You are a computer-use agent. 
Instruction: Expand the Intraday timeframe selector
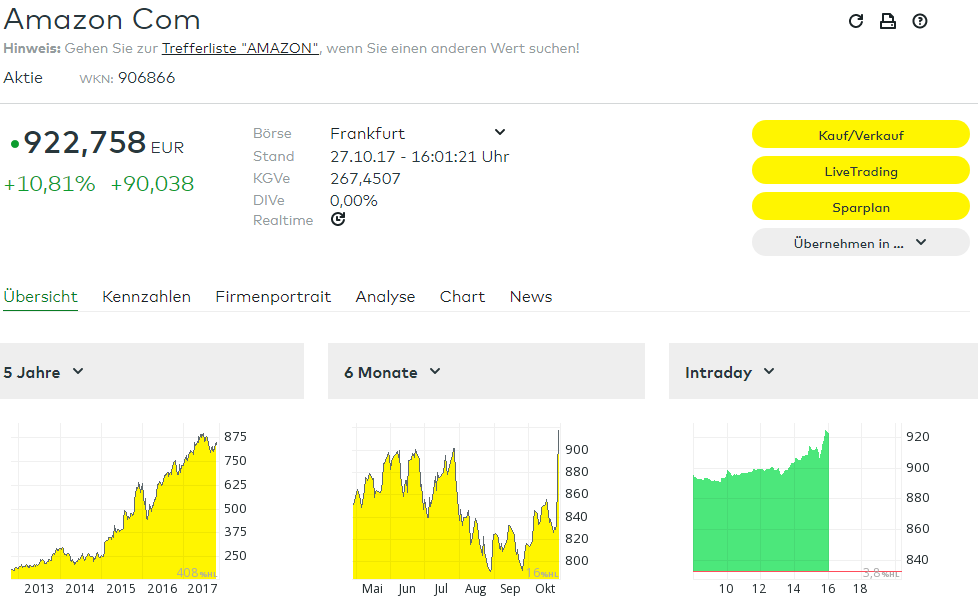pos(730,372)
